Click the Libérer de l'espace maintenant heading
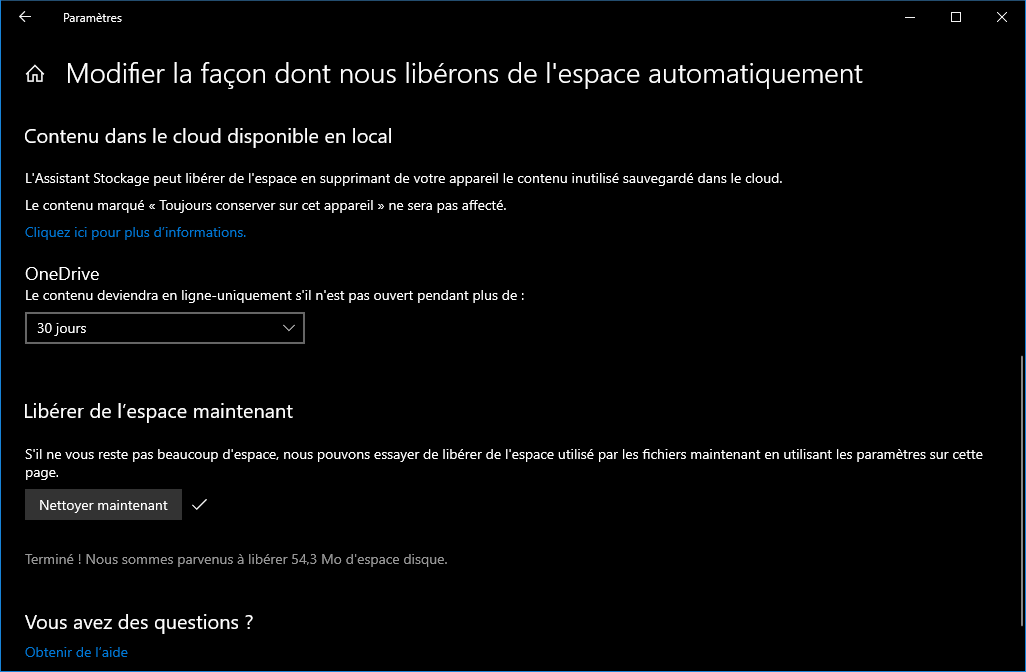 point(158,411)
